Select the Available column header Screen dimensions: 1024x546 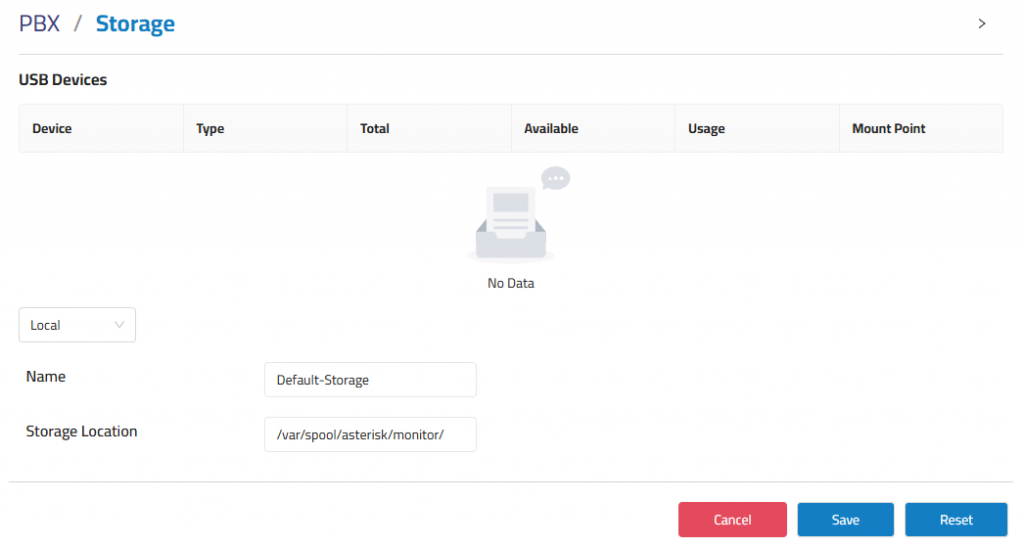(551, 129)
